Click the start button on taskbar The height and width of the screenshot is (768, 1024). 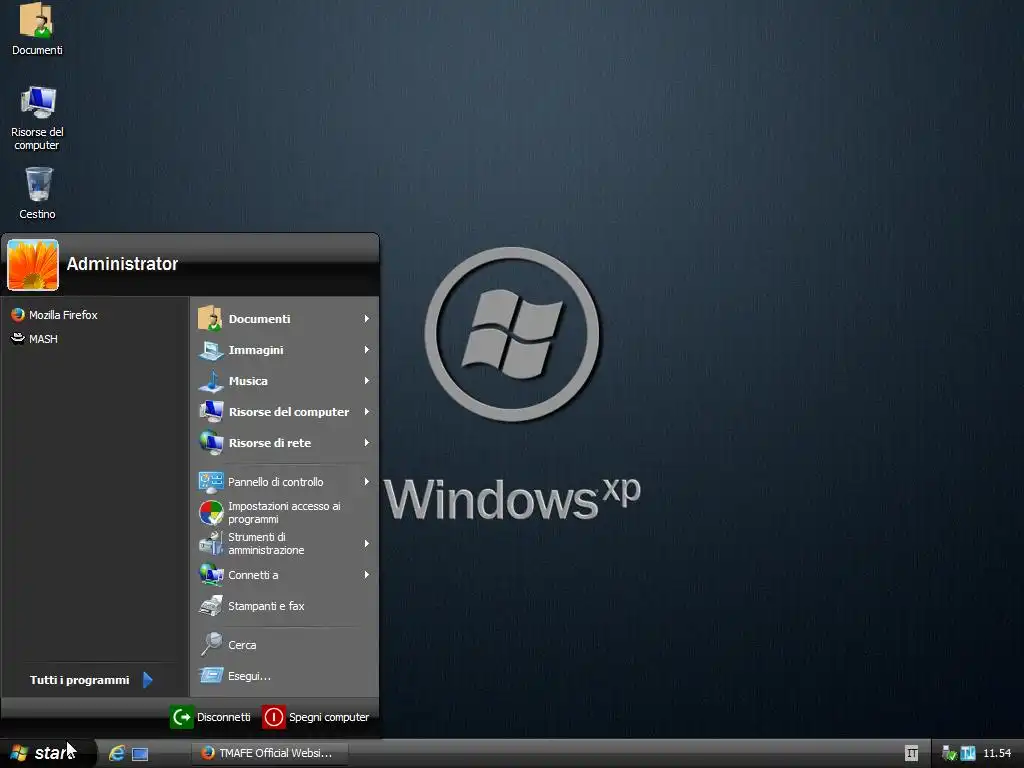pos(48,753)
